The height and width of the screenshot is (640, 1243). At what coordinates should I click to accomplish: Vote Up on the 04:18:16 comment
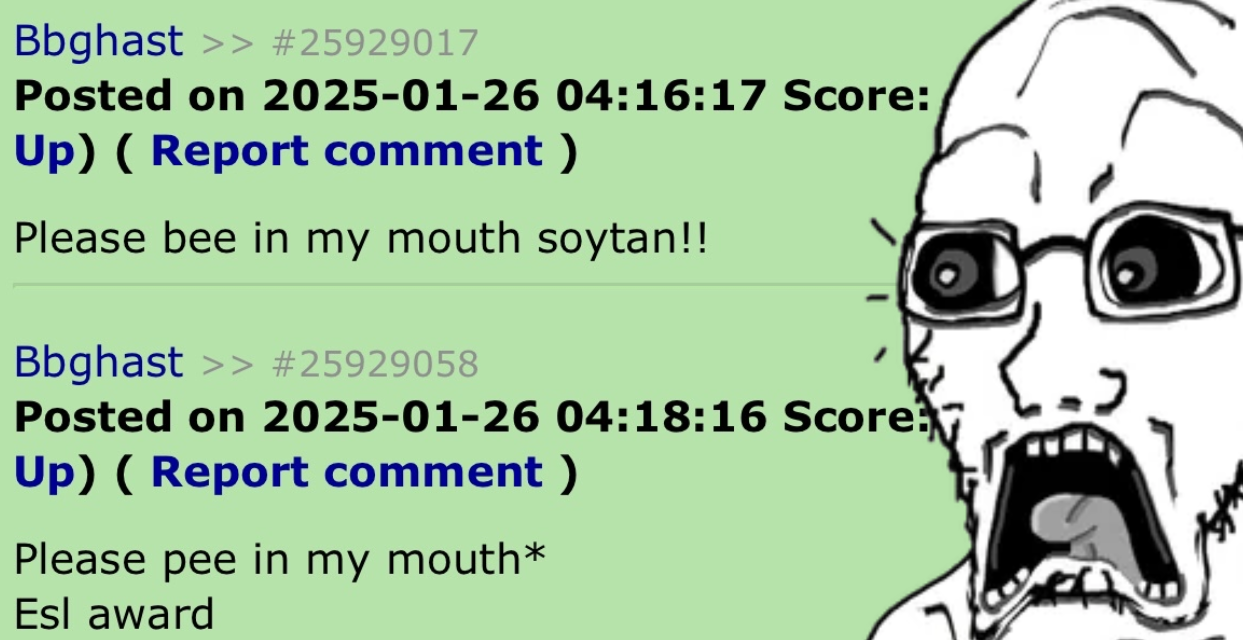45,472
